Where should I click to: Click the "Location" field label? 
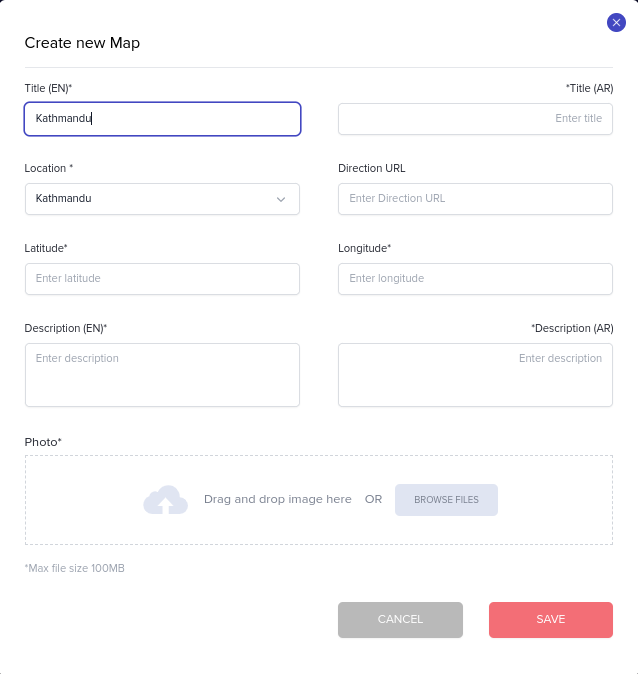pos(48,168)
